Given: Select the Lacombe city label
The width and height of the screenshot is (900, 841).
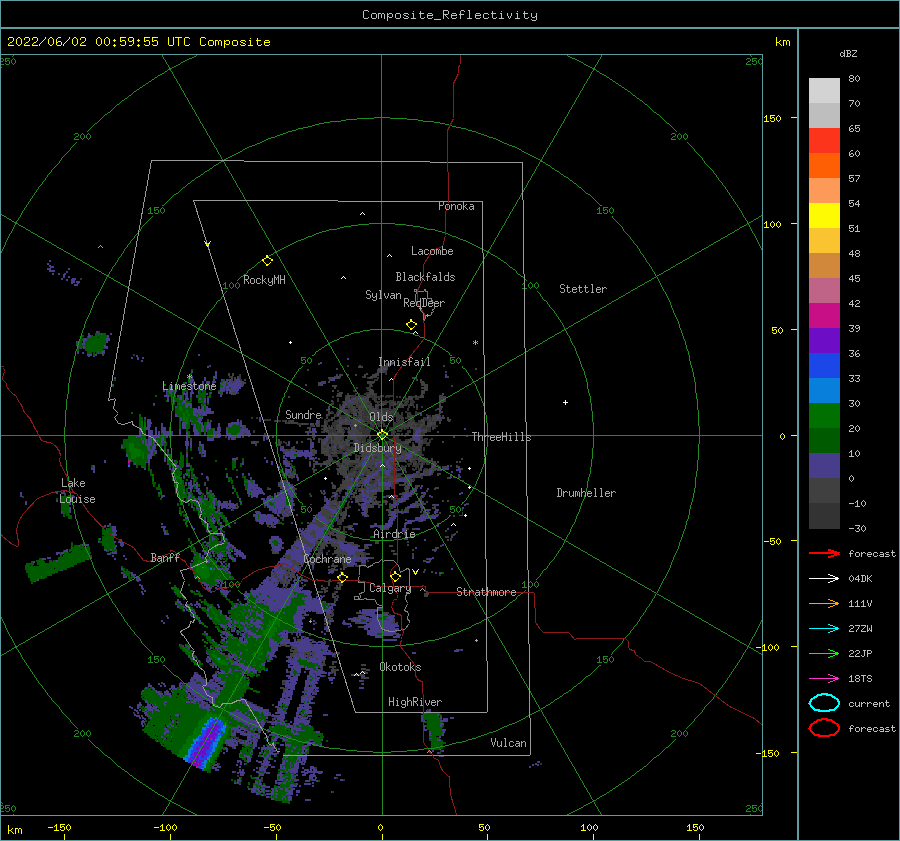Looking at the screenshot, I should 432,251.
